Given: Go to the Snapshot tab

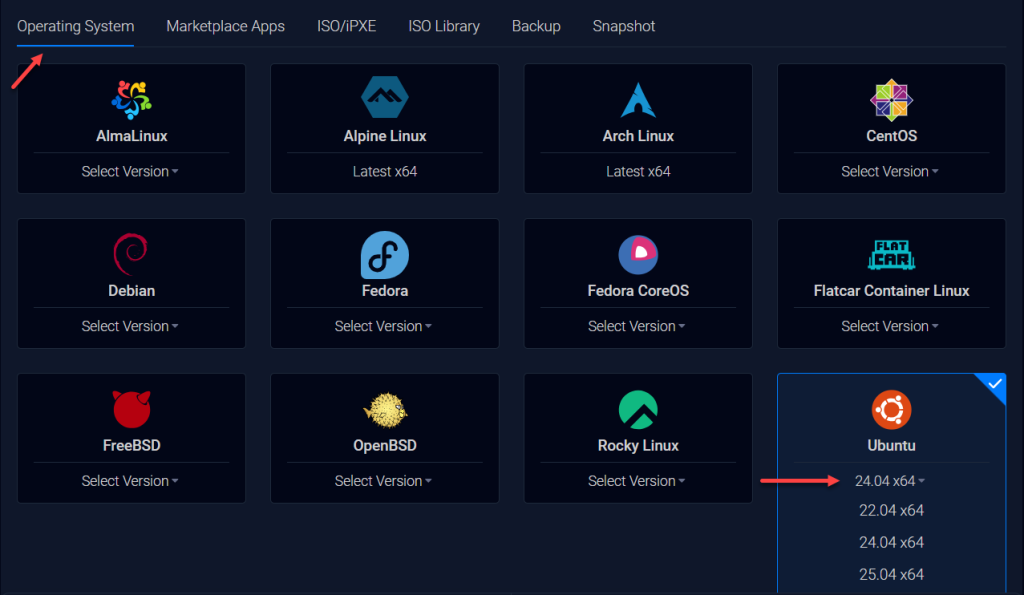Looking at the screenshot, I should click(x=624, y=26).
